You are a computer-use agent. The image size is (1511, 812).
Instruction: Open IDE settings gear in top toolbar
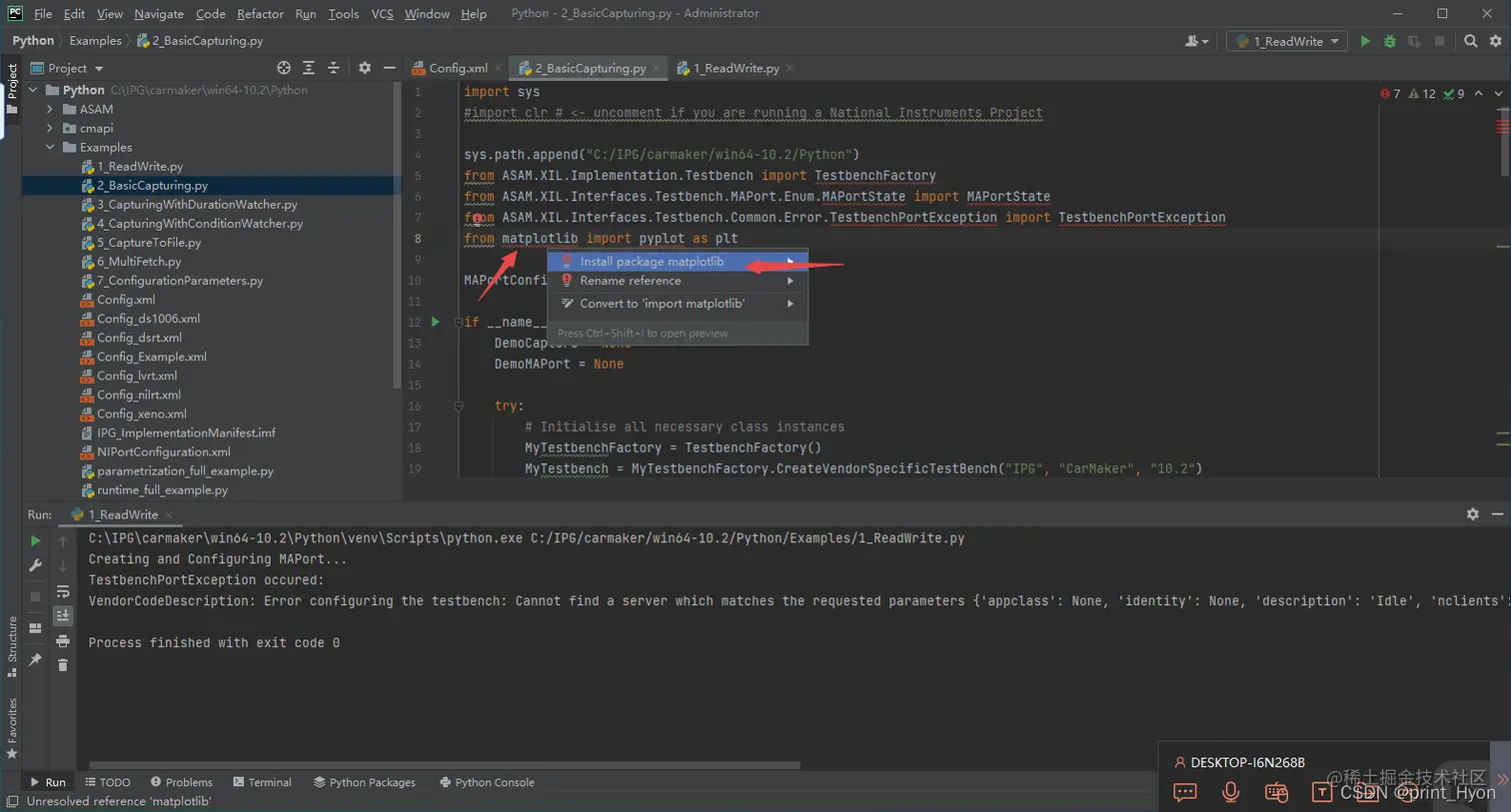tap(1496, 41)
